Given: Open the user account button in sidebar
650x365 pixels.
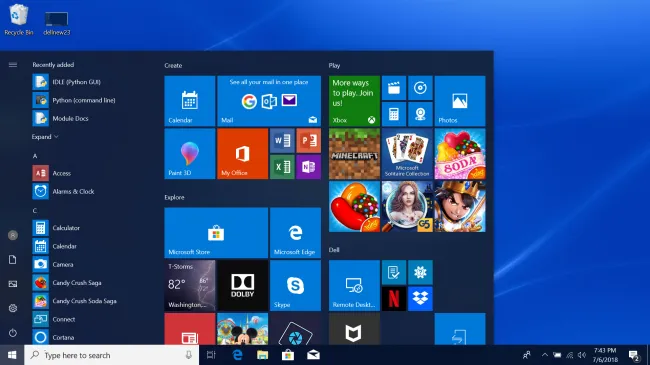Looking at the screenshot, I should pos(13,235).
